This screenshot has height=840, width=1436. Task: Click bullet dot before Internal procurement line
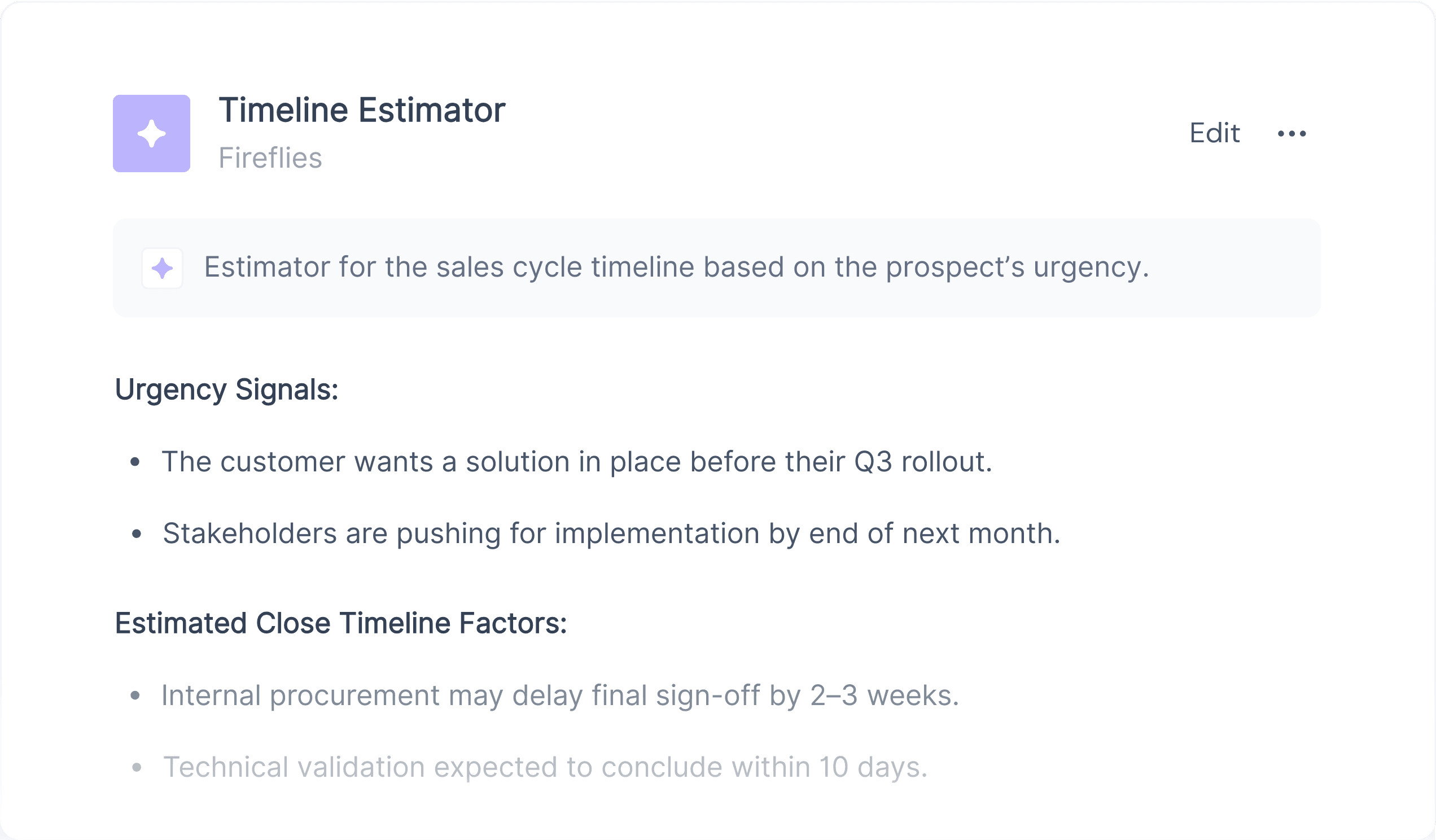pyautogui.click(x=135, y=696)
